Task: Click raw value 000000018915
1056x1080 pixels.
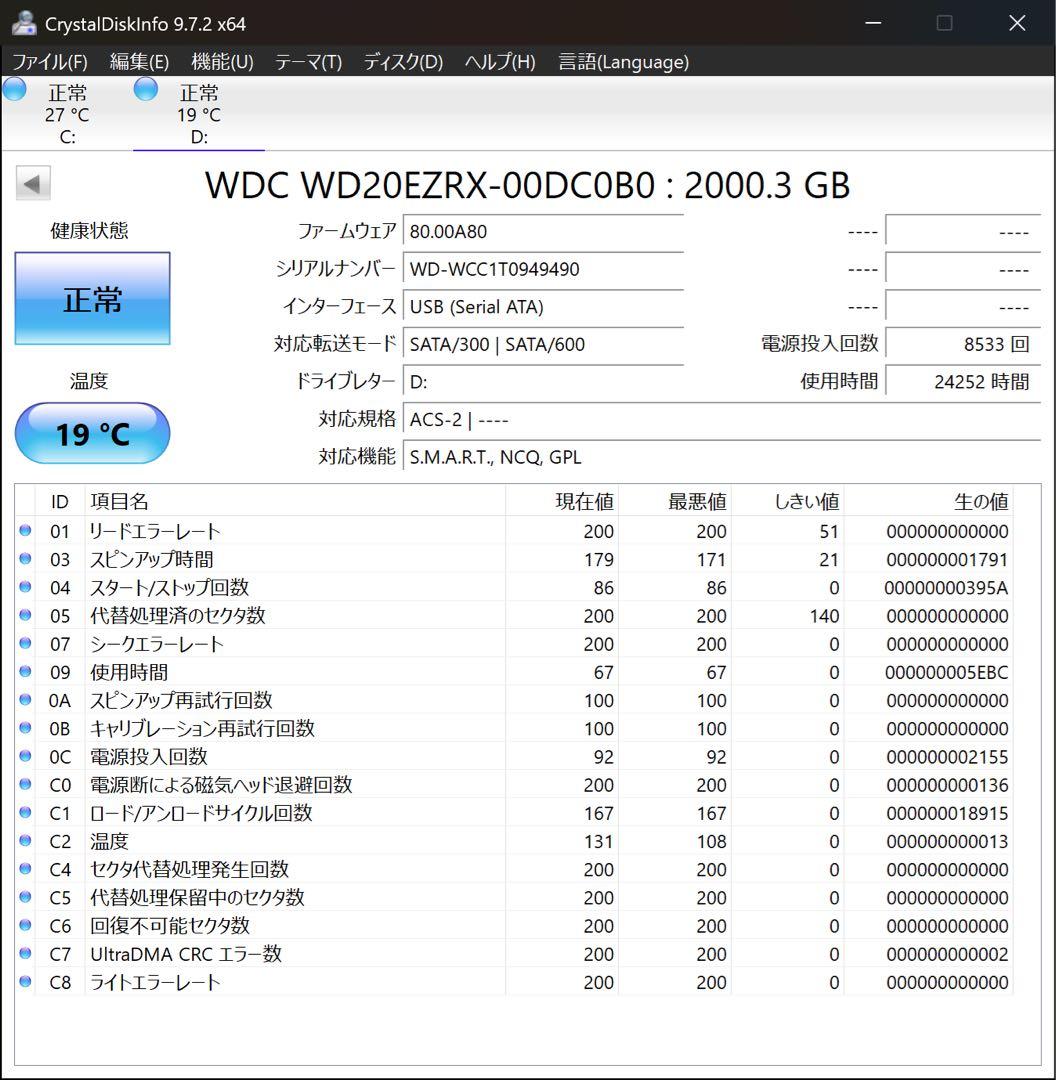Action: coord(947,813)
